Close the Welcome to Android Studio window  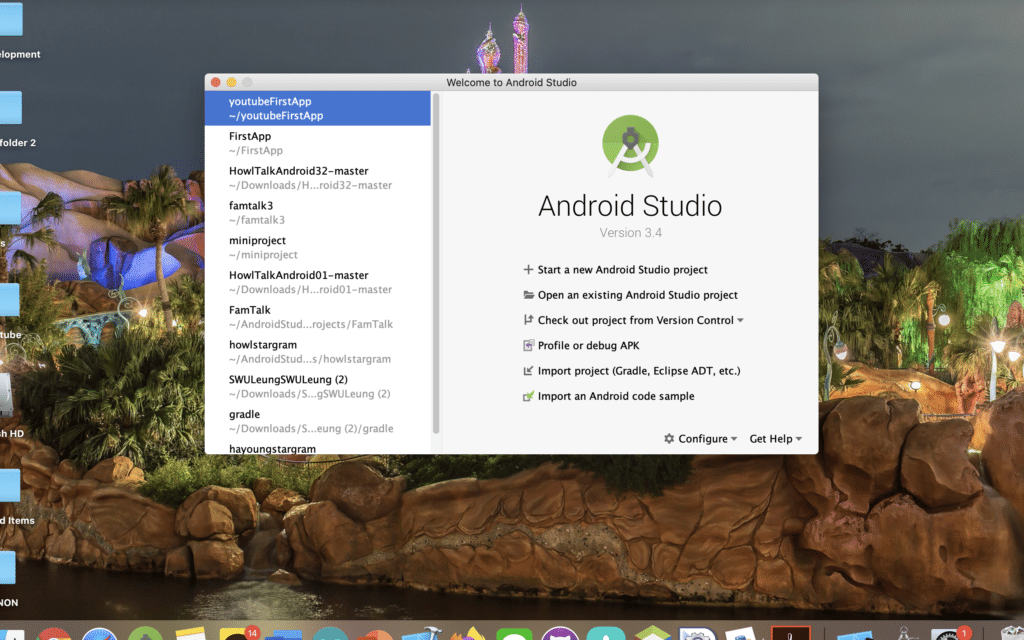[x=216, y=82]
